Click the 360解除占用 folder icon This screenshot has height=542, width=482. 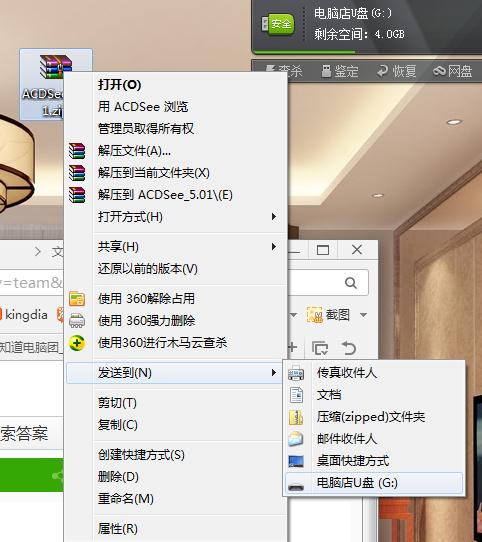click(x=77, y=299)
